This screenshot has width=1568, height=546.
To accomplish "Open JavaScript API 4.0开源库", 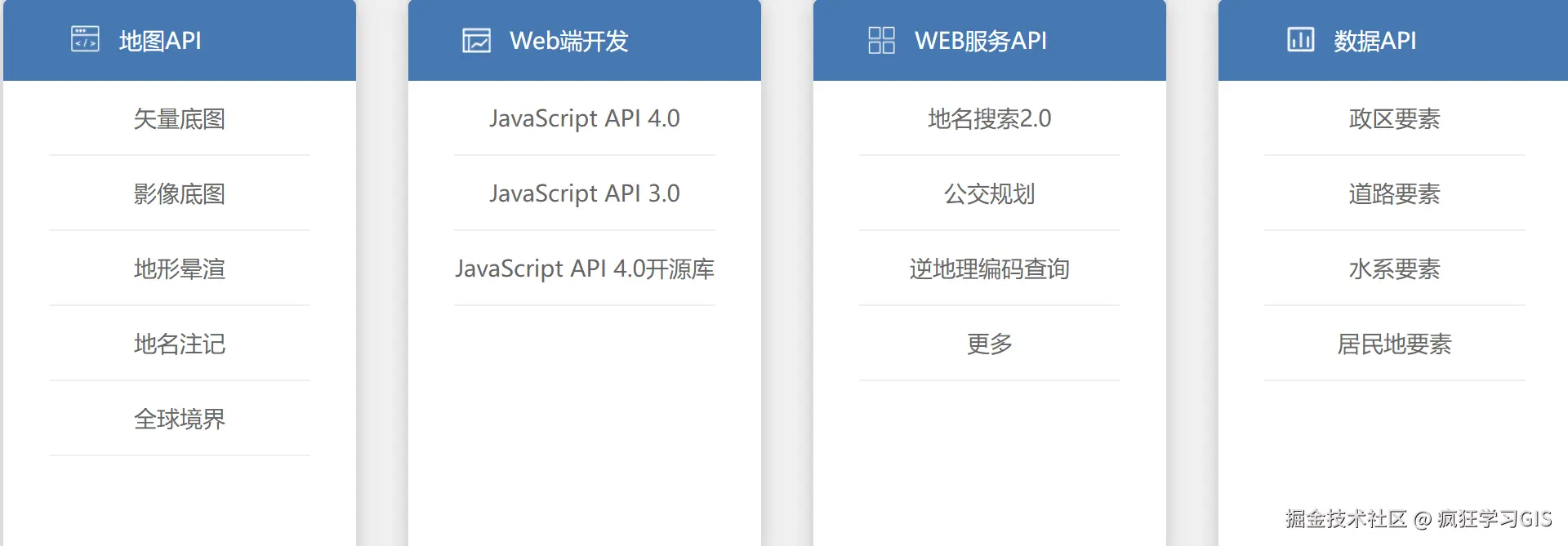I will coord(585,269).
